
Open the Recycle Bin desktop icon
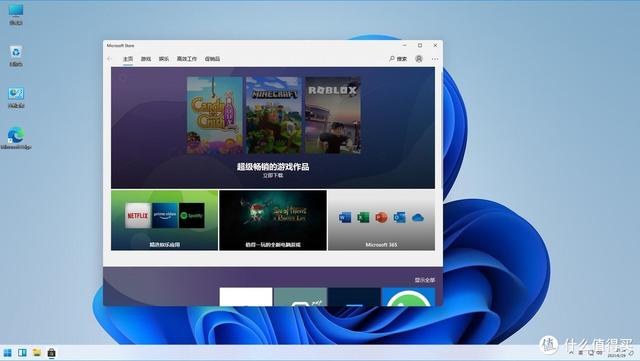(16, 56)
